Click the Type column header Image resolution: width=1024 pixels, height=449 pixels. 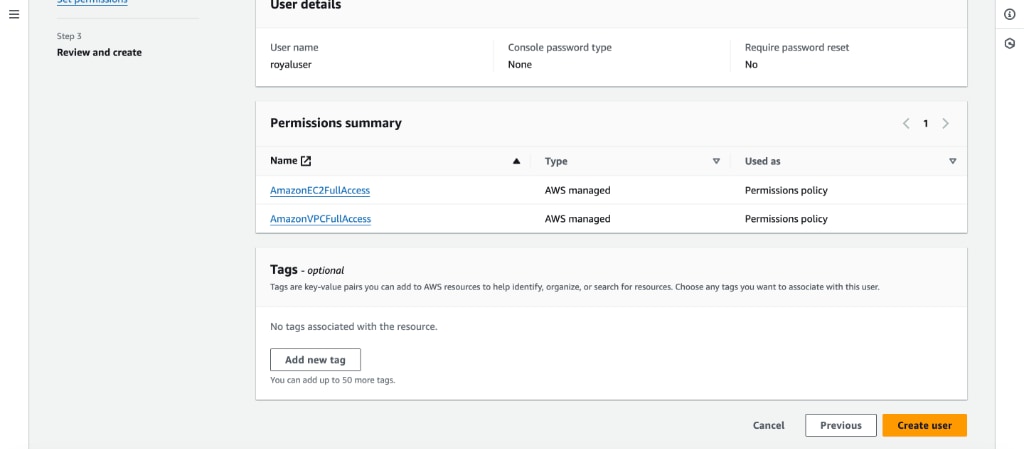[x=556, y=161]
